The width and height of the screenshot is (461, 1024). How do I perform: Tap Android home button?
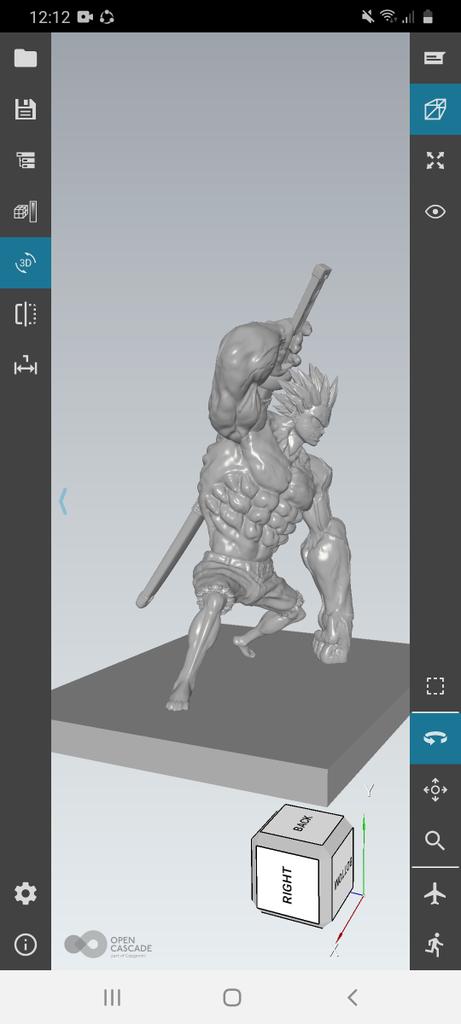pos(232,997)
